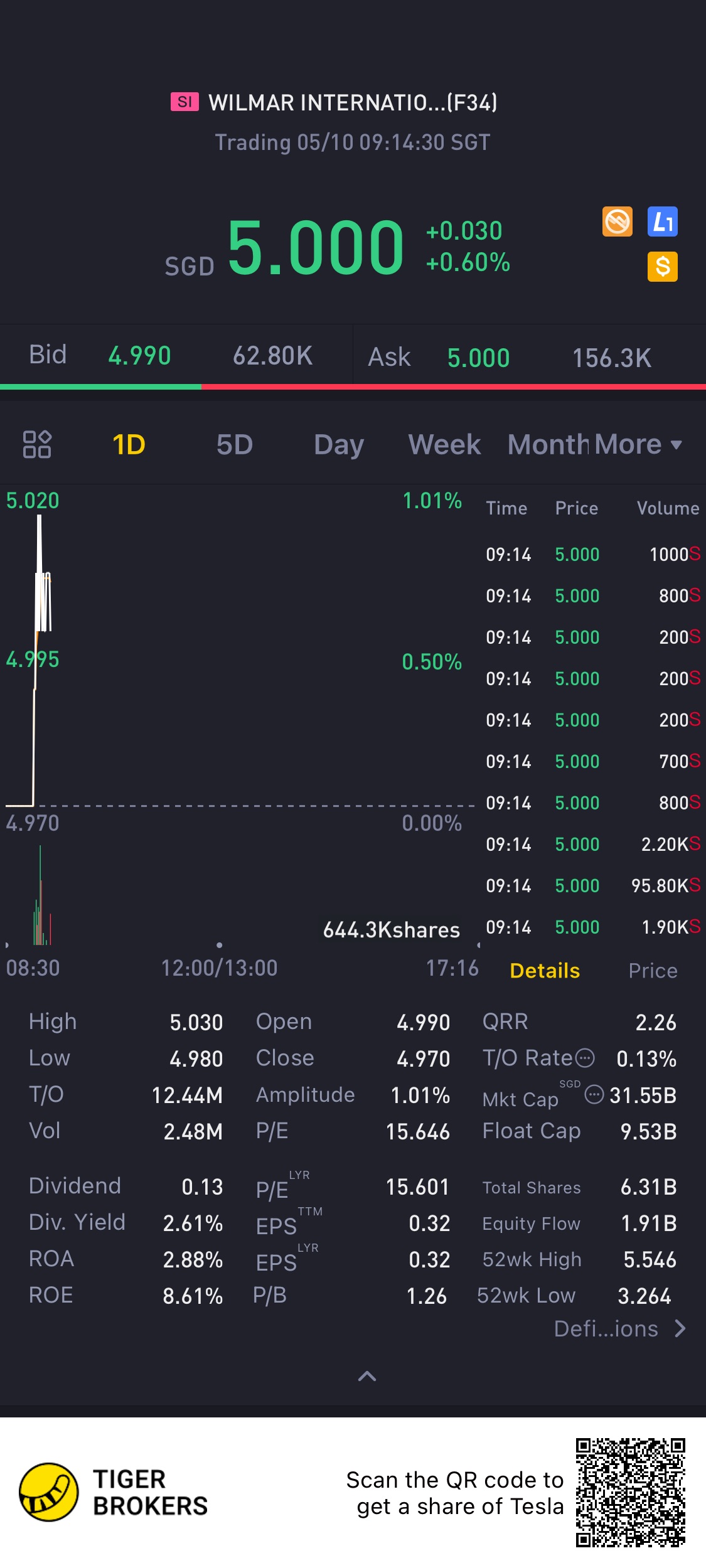
Task: Tap the yellow dollar sign icon
Action: tap(662, 267)
